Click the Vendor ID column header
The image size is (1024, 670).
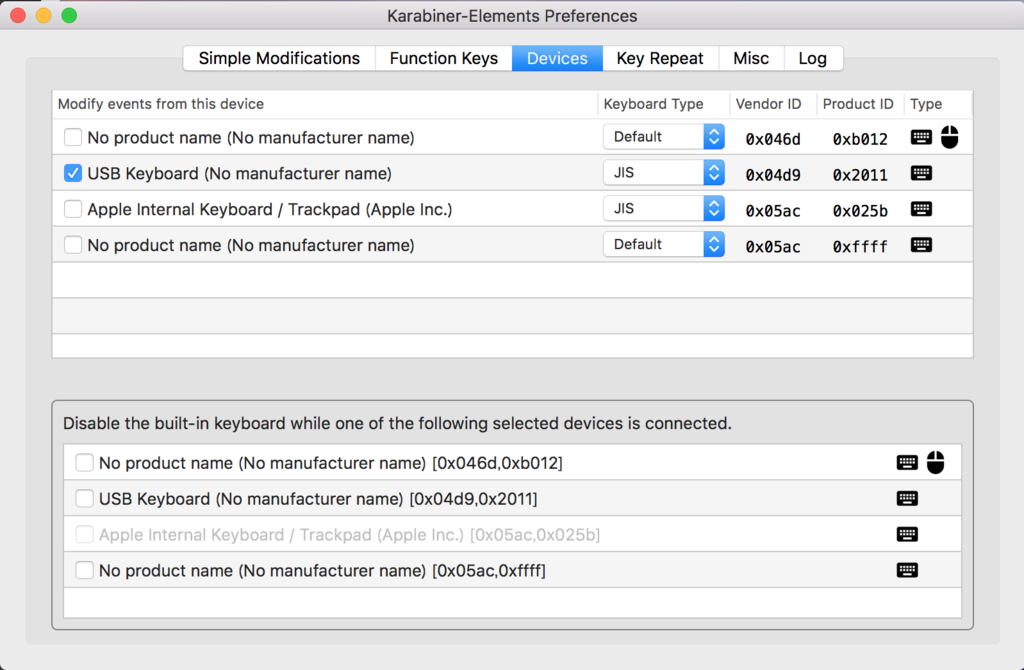click(x=768, y=104)
